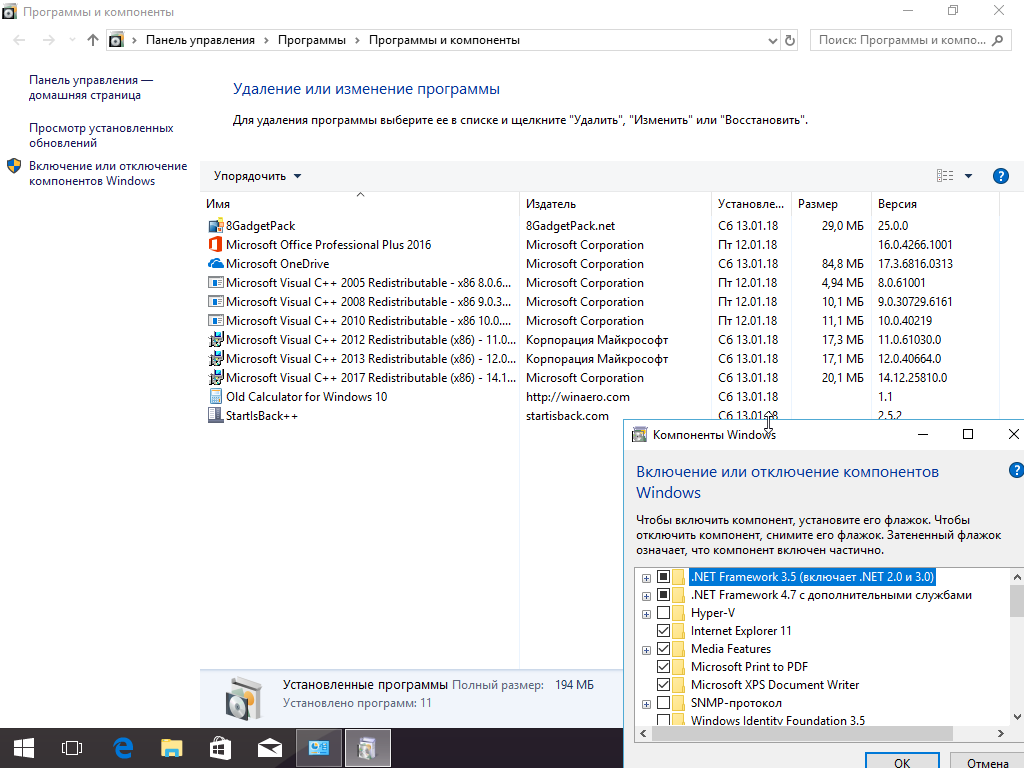This screenshot has height=768, width=1024.
Task: Open the help icon in Programs window
Action: coord(1000,176)
